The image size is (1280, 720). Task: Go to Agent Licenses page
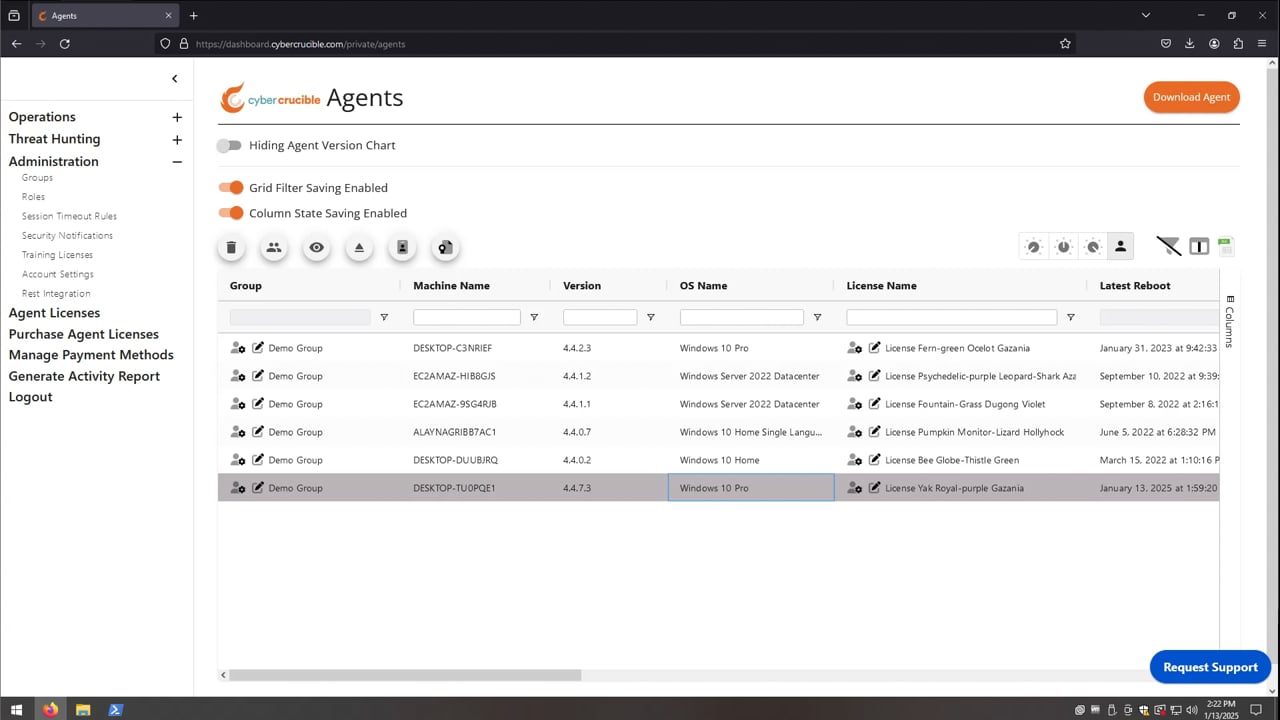pos(54,313)
